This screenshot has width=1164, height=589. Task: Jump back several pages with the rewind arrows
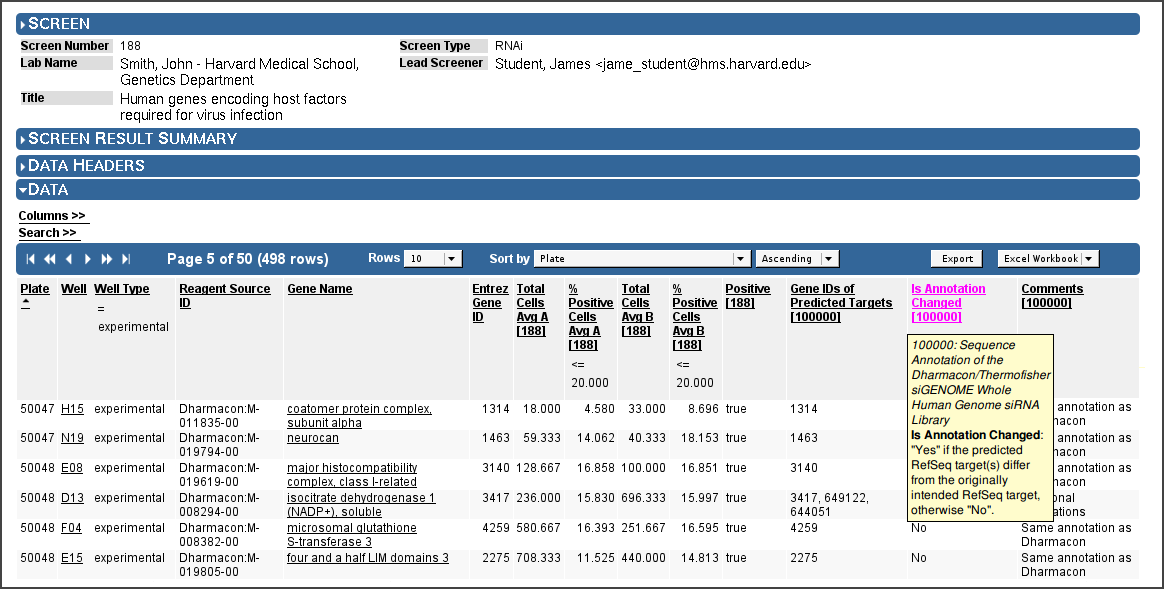click(50, 258)
